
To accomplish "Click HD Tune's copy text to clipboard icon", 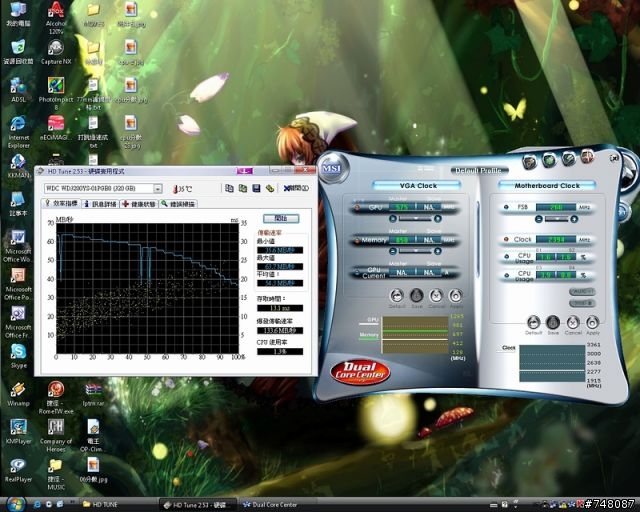I will (x=229, y=188).
